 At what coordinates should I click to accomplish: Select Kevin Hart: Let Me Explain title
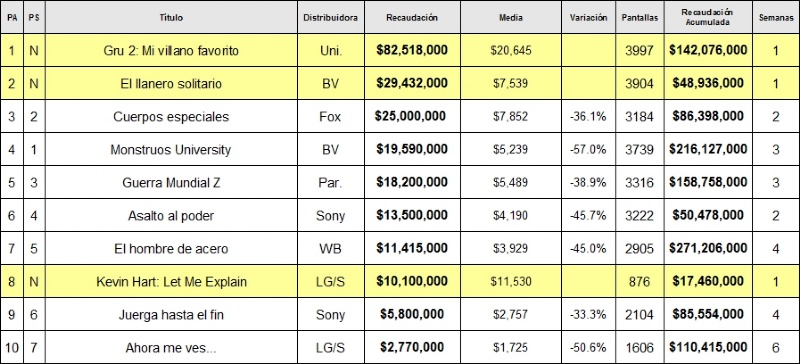click(171, 281)
